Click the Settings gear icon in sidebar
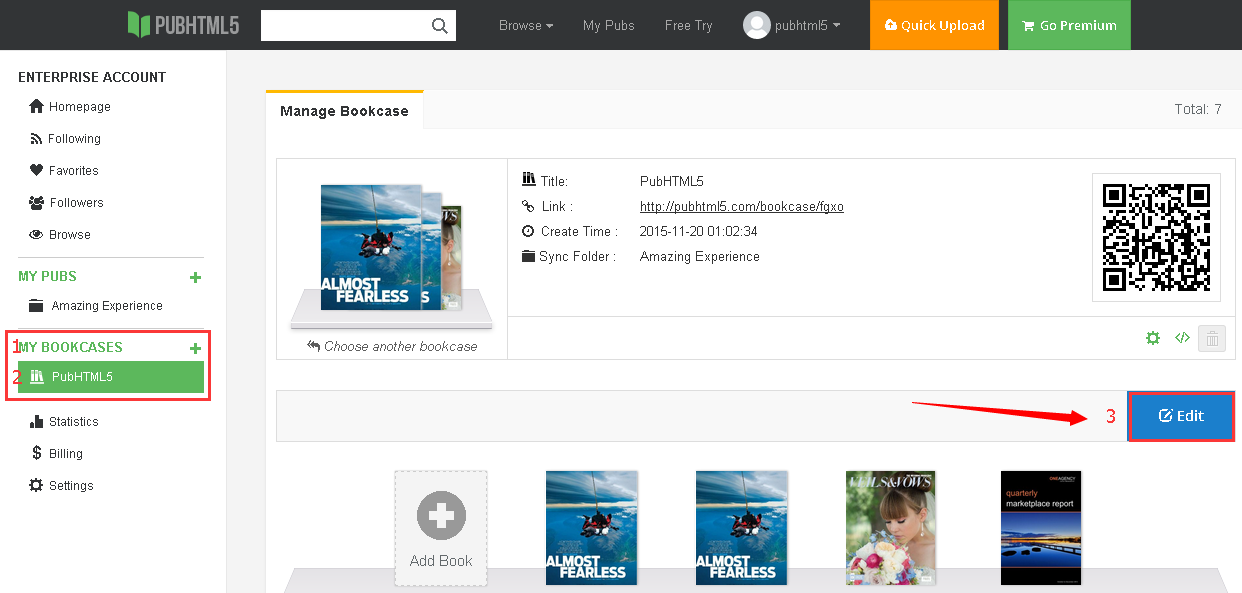1242x593 pixels. pyautogui.click(x=37, y=486)
